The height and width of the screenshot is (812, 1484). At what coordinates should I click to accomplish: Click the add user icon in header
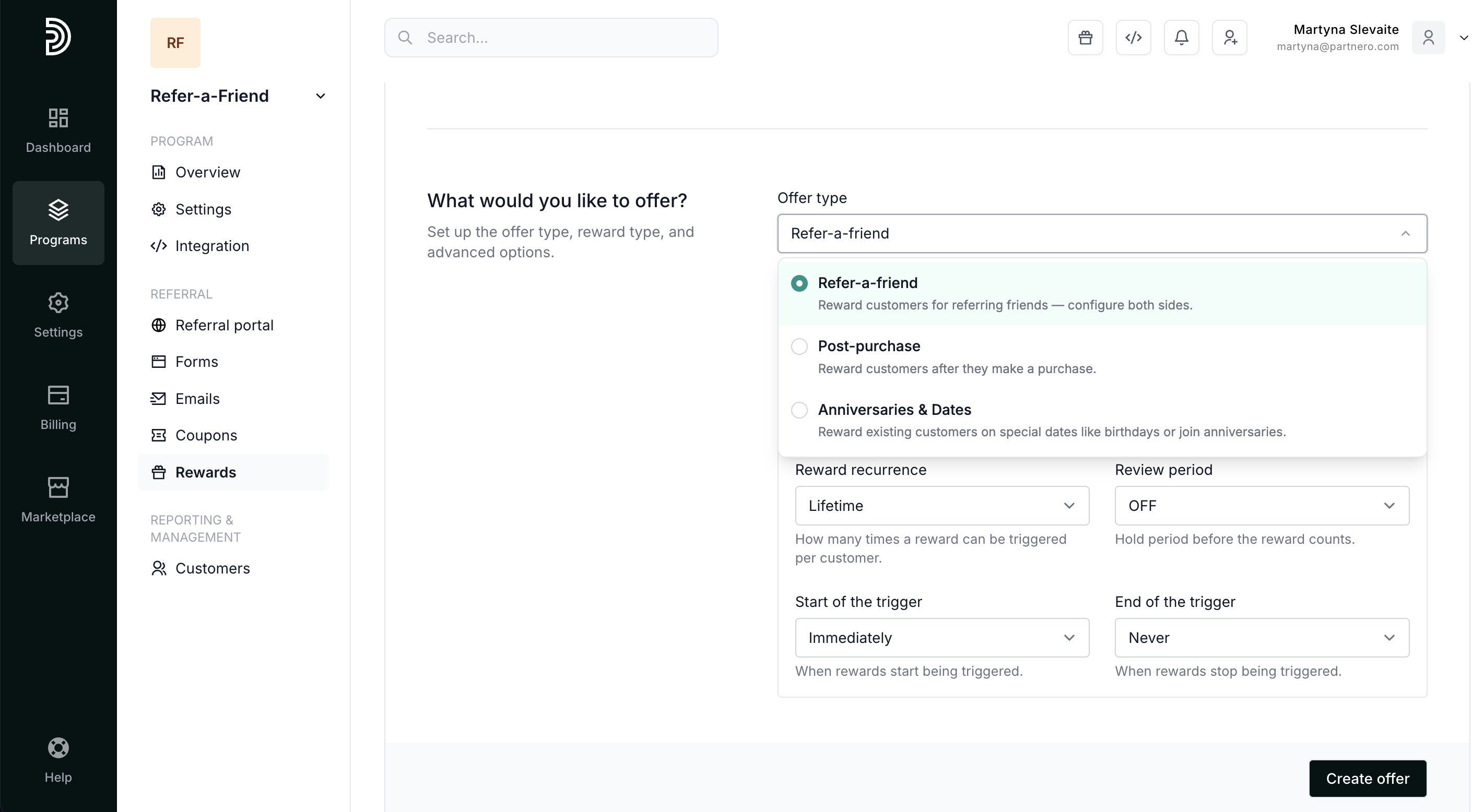1229,38
